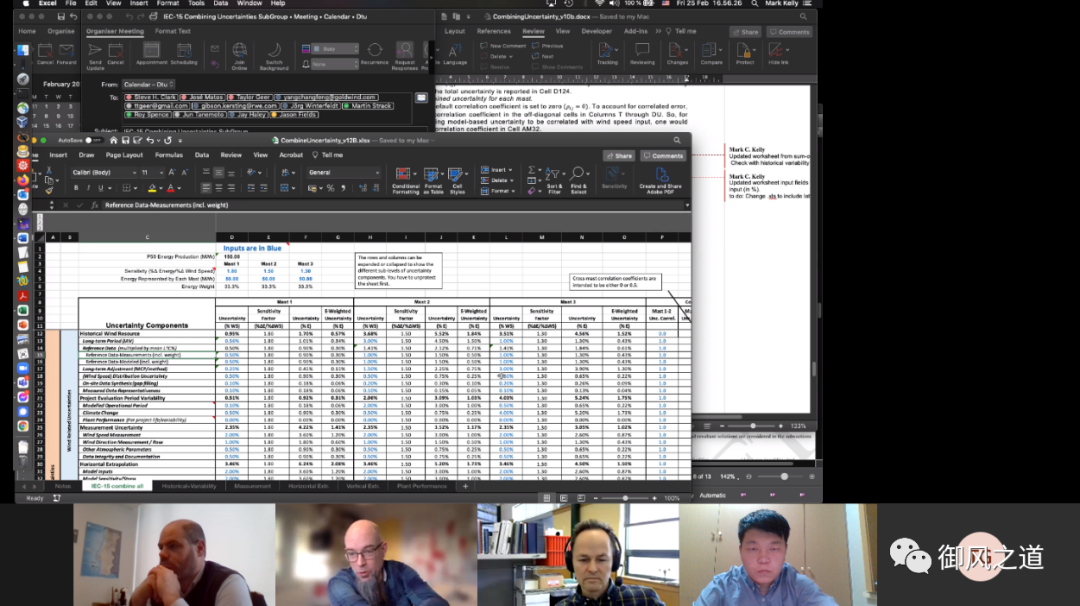Viewport: 1080px width, 606px height.
Task: Click Reviewing pane icon in Word
Action: tap(642, 54)
